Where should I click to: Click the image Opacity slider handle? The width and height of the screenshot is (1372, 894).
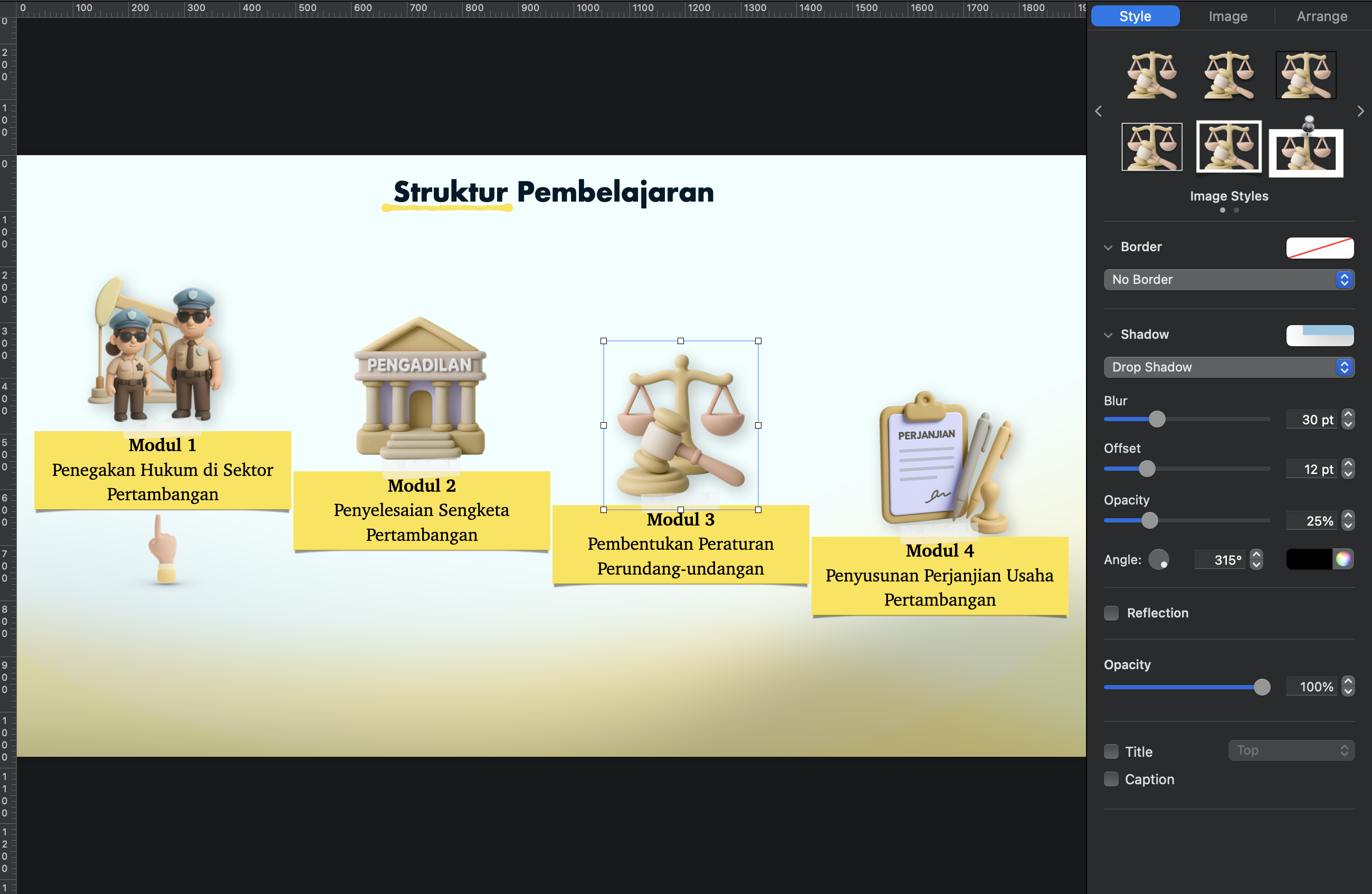(1262, 687)
